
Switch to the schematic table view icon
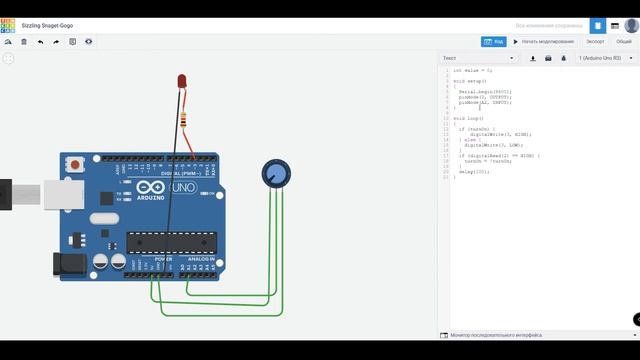click(x=615, y=26)
